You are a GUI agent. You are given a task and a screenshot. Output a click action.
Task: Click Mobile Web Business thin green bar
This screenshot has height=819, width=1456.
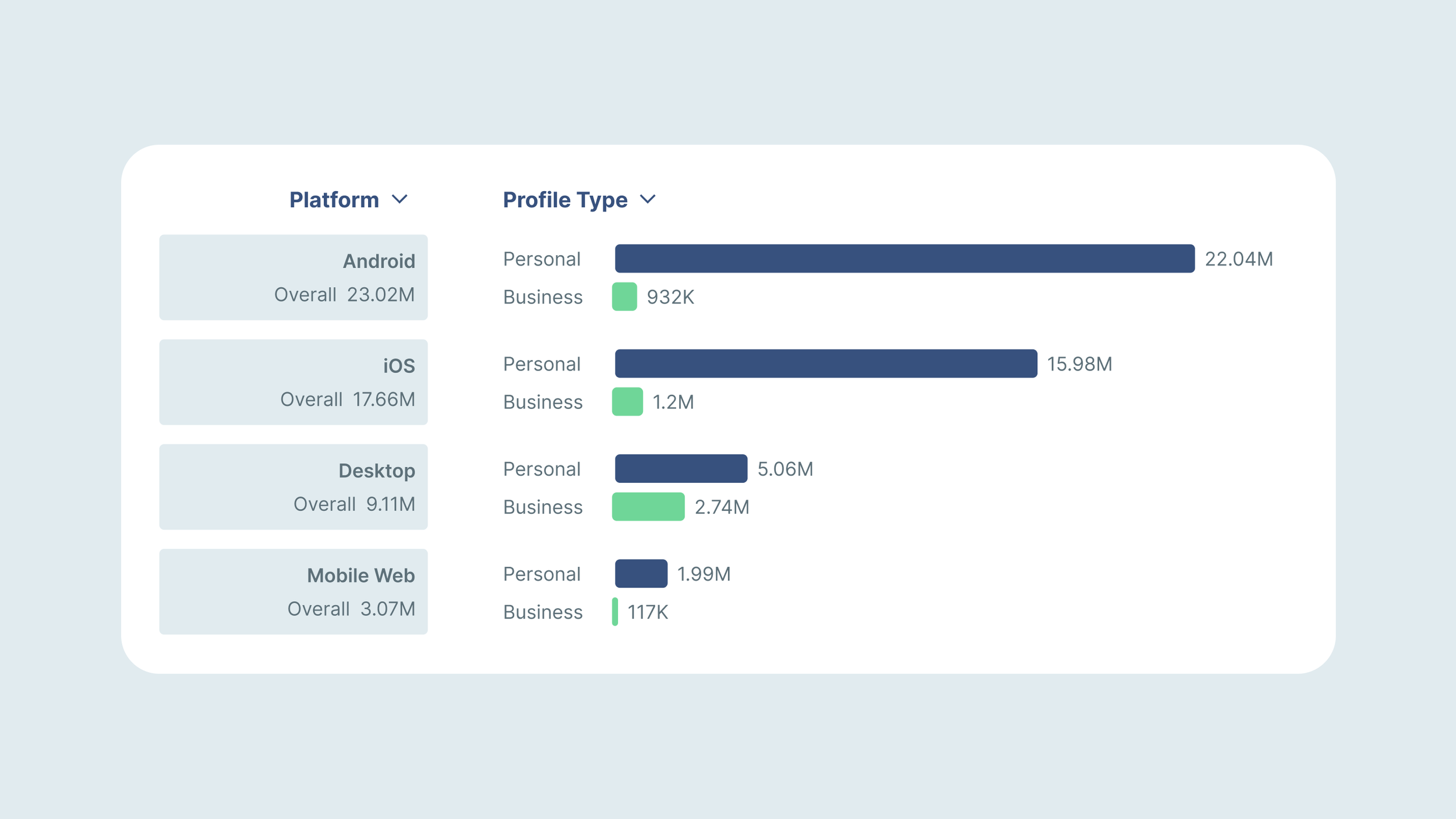click(x=615, y=612)
